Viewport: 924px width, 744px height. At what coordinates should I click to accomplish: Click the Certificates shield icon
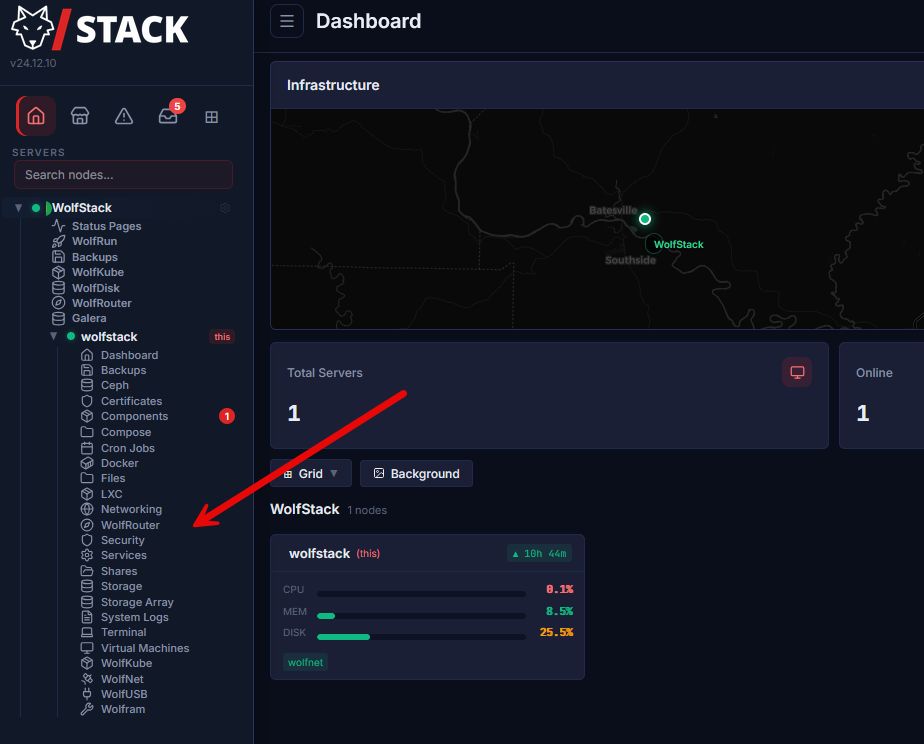[x=87, y=401]
